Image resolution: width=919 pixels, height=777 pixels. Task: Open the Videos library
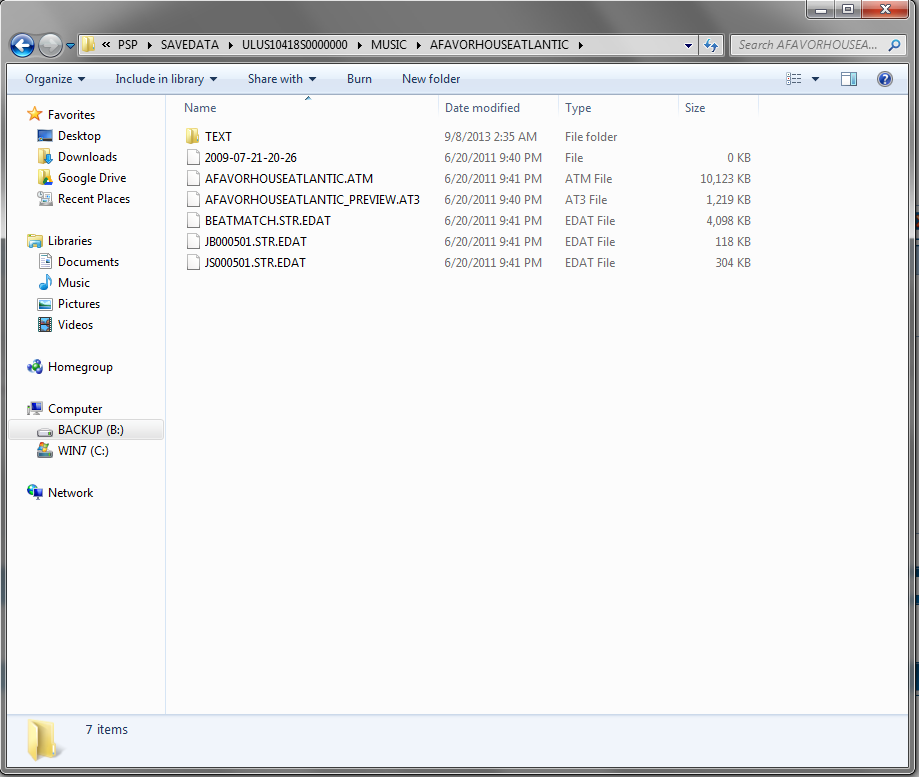point(76,325)
